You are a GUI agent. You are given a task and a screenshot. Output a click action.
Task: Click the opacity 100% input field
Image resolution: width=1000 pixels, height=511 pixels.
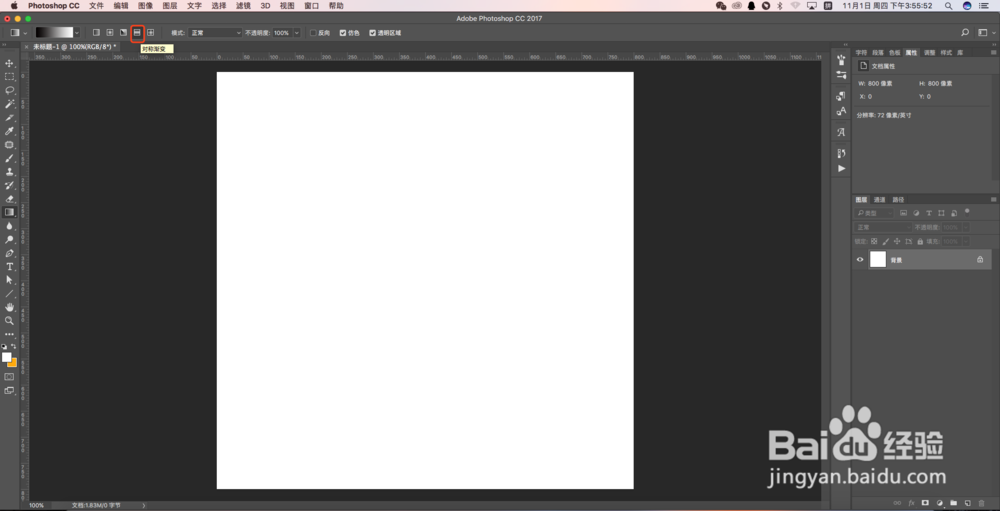pos(283,33)
